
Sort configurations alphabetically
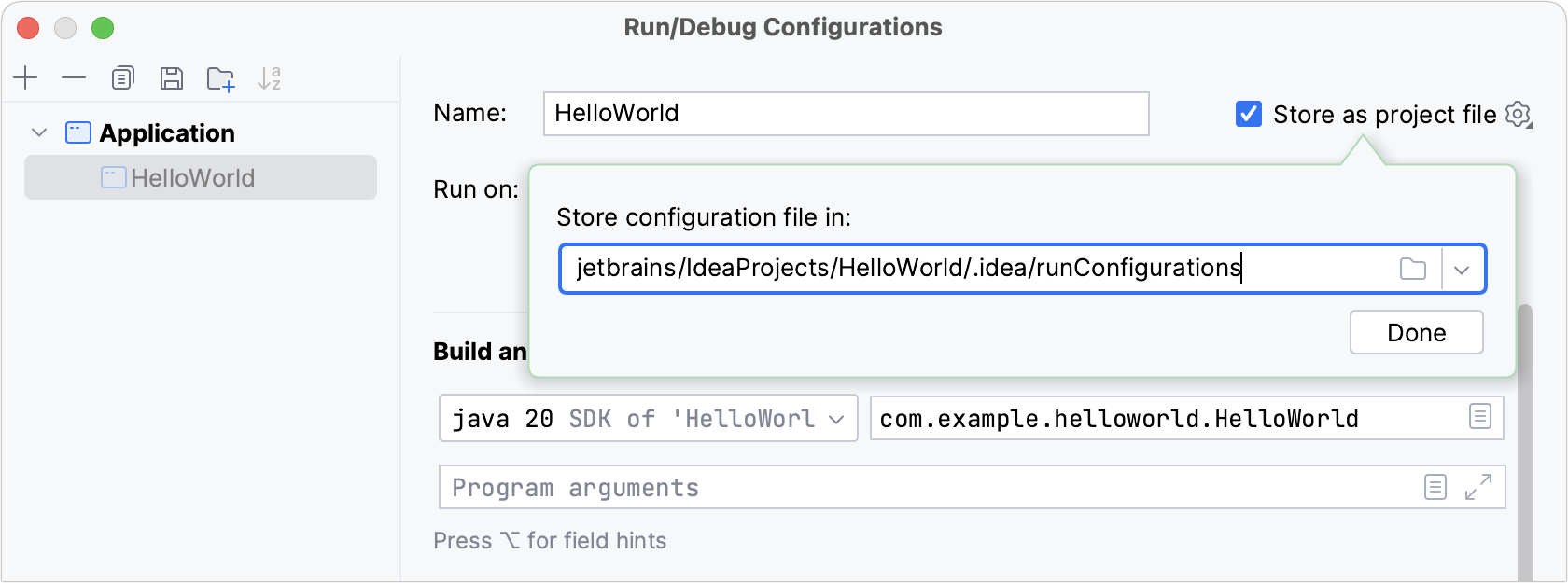click(270, 78)
